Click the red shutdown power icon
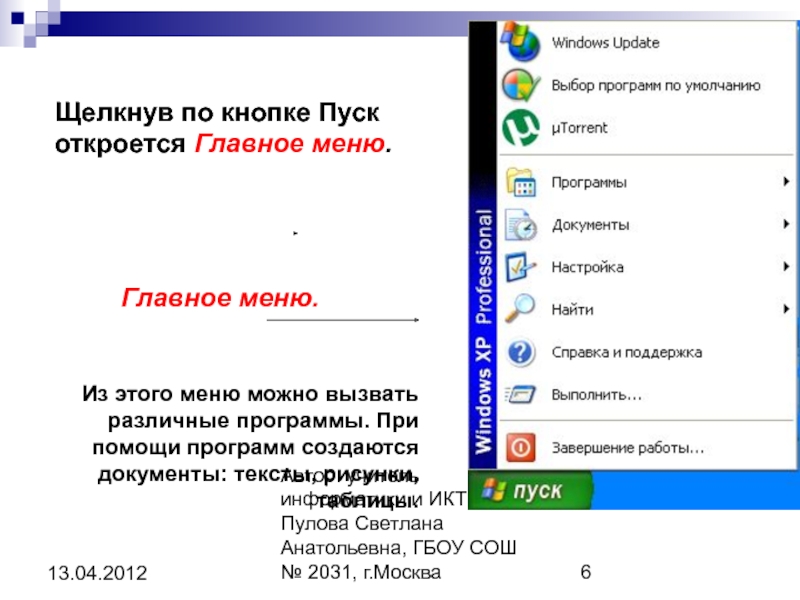This screenshot has width=800, height=600. point(520,447)
